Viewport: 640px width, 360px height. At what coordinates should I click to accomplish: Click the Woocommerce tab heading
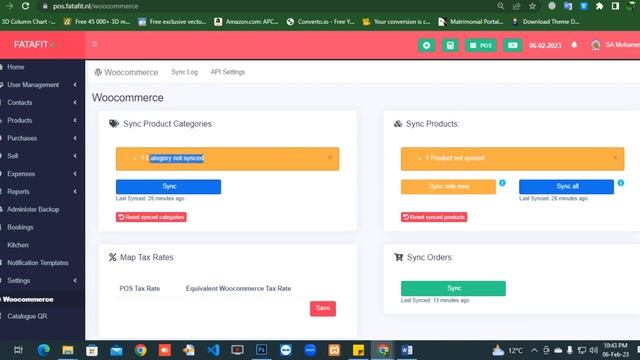click(126, 72)
